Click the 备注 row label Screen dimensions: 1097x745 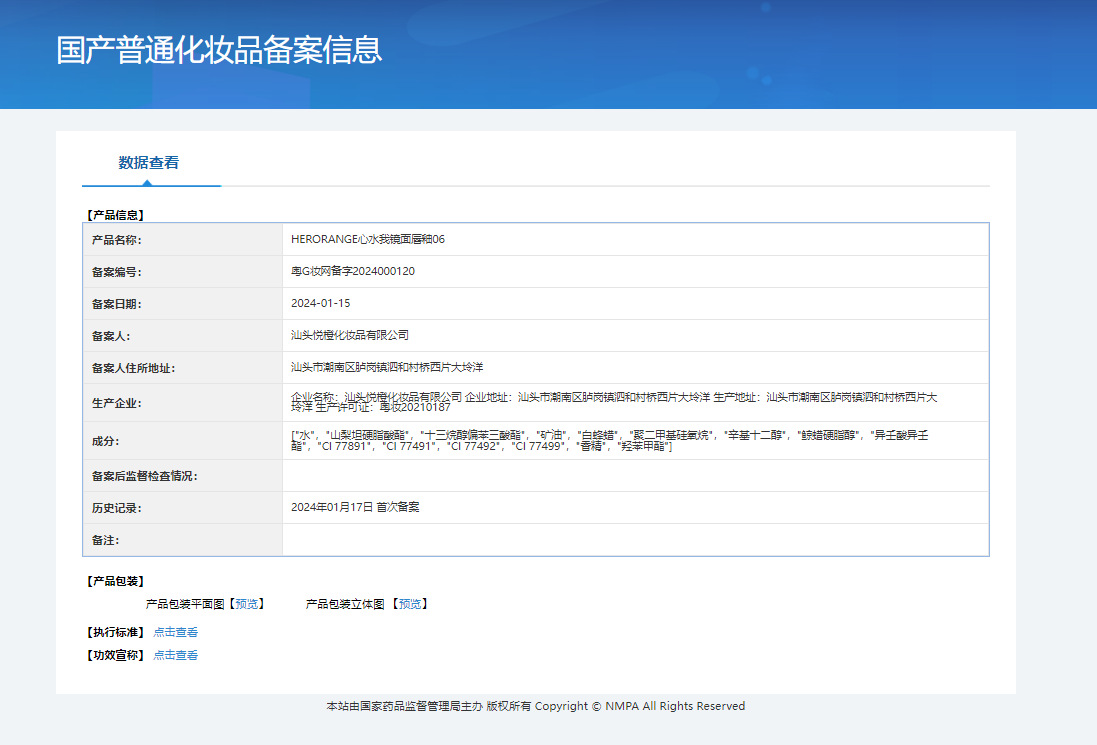105,541
